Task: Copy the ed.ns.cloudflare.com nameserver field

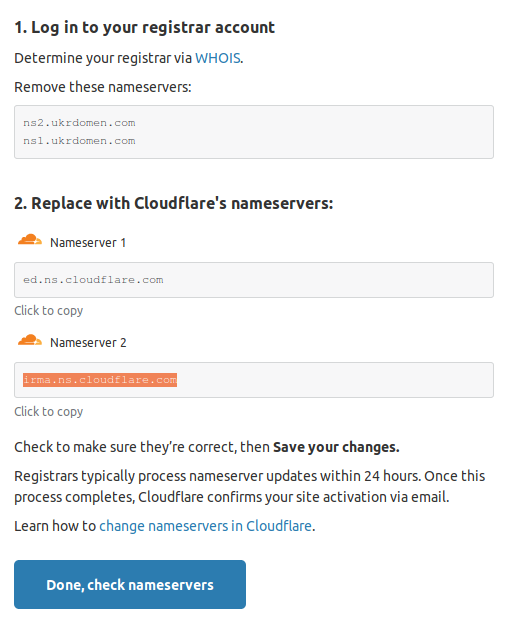Action: pyautogui.click(x=254, y=280)
